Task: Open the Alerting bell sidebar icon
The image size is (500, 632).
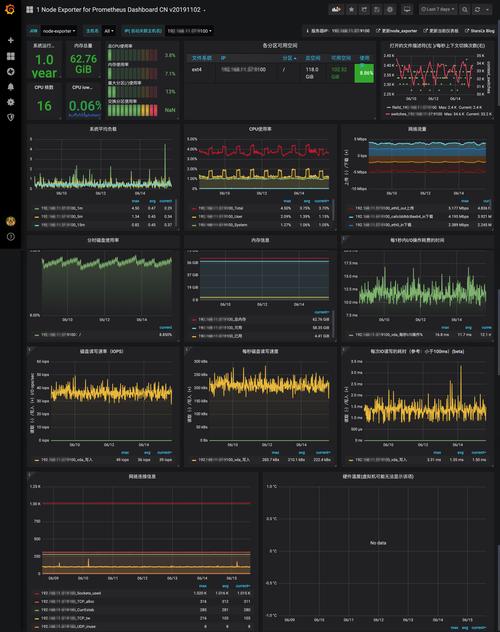Action: click(11, 87)
